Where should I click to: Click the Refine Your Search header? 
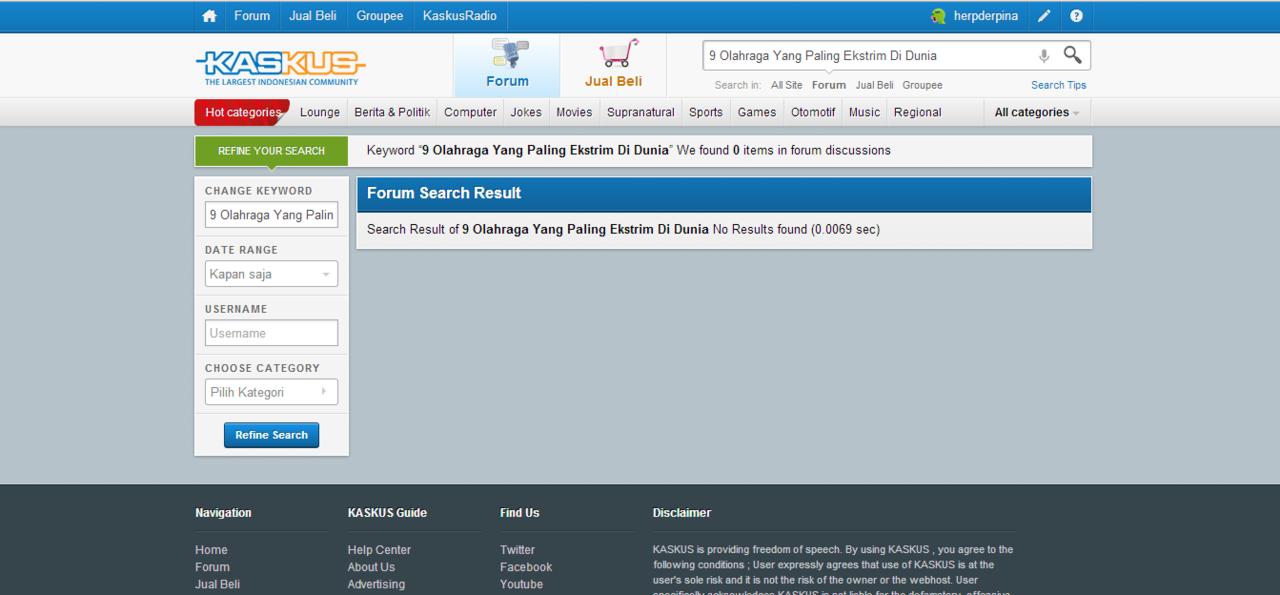click(271, 151)
